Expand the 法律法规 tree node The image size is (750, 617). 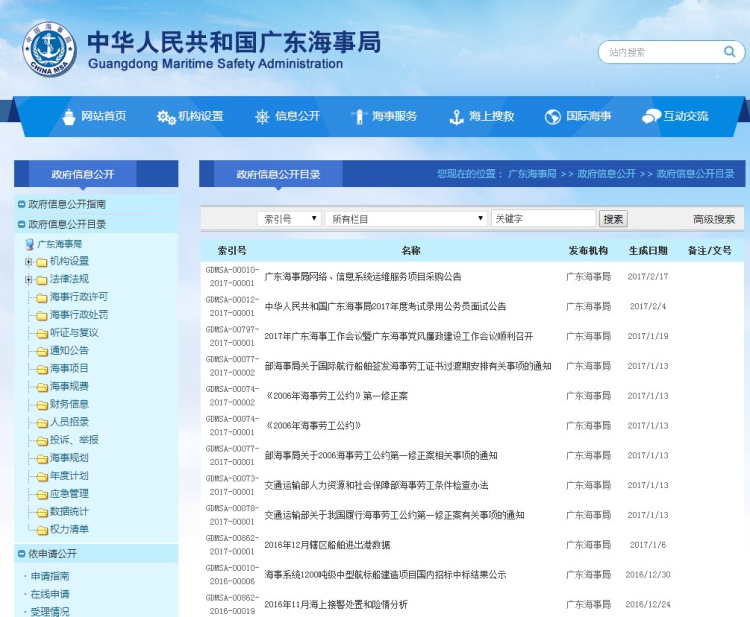coord(29,279)
